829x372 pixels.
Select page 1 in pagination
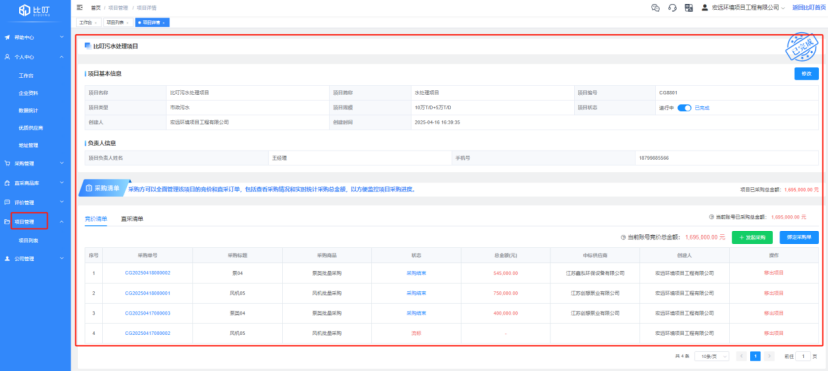tap(756, 356)
